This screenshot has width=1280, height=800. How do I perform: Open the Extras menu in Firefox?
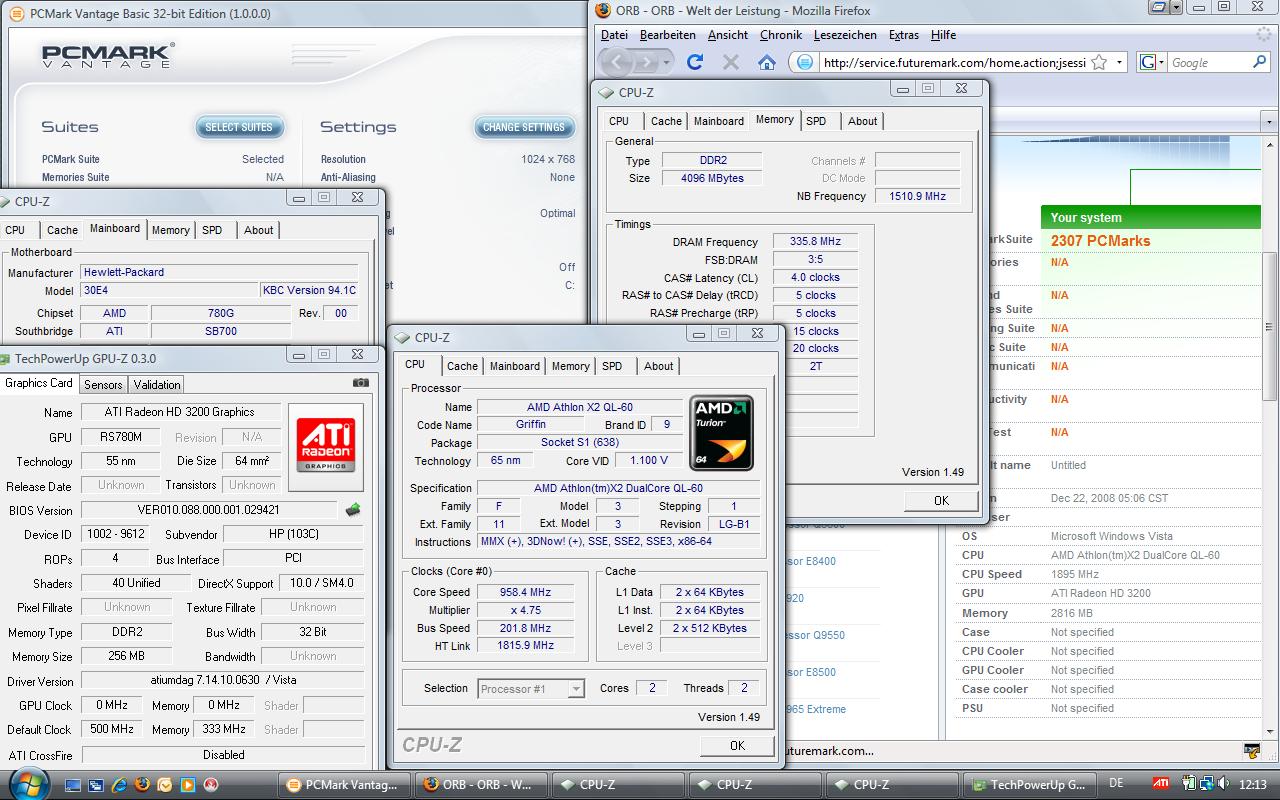click(904, 34)
